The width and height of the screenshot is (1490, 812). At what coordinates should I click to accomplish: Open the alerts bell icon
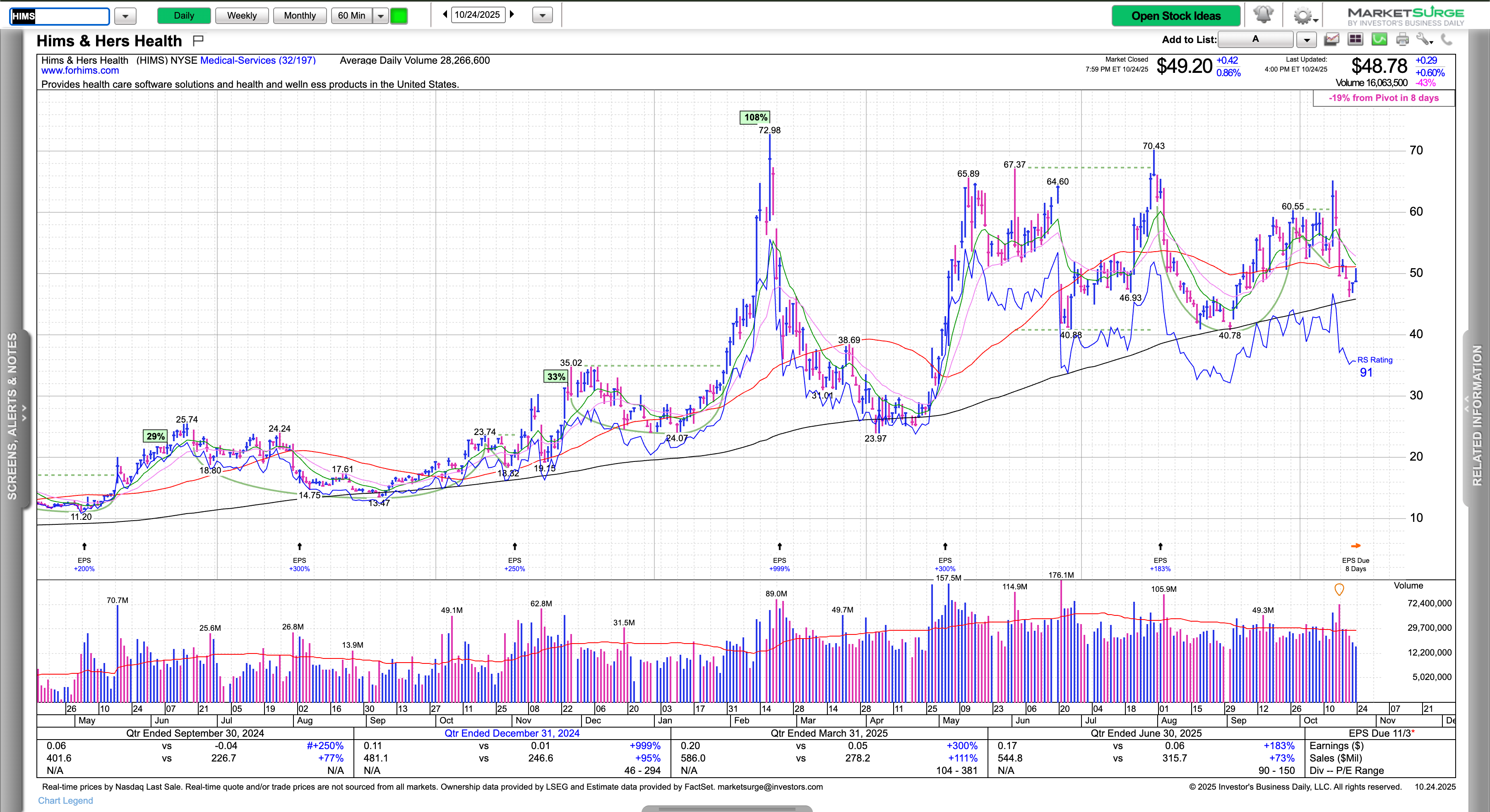point(1263,15)
